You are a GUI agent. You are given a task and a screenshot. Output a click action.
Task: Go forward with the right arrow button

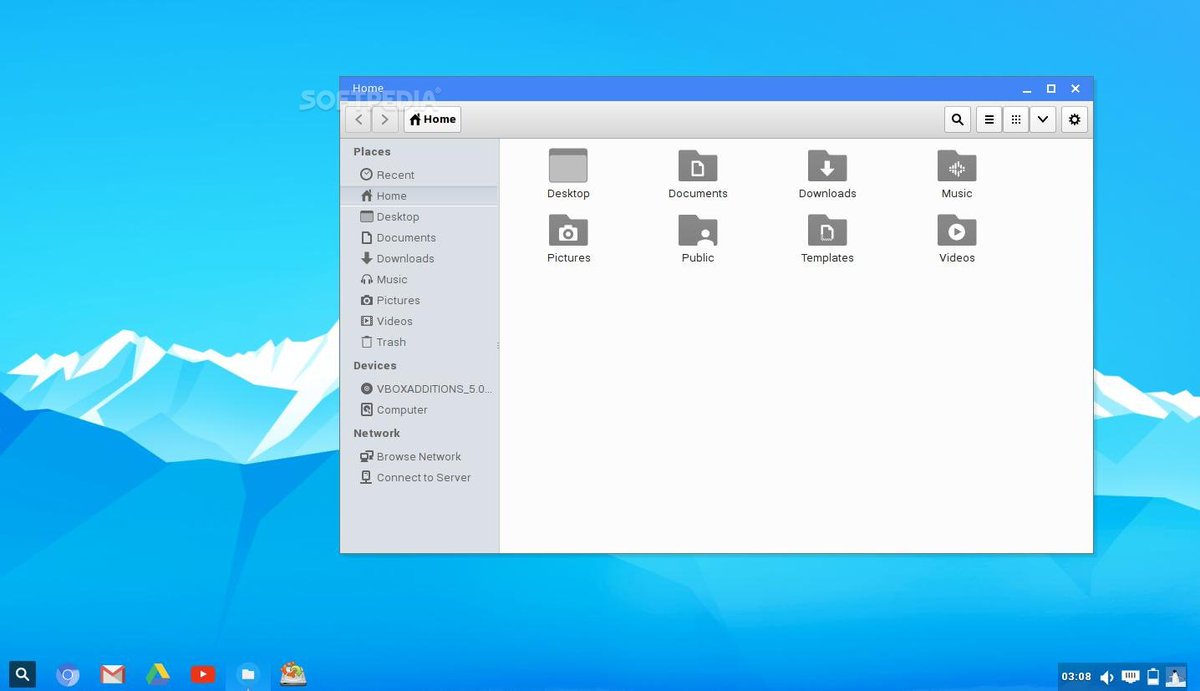385,119
